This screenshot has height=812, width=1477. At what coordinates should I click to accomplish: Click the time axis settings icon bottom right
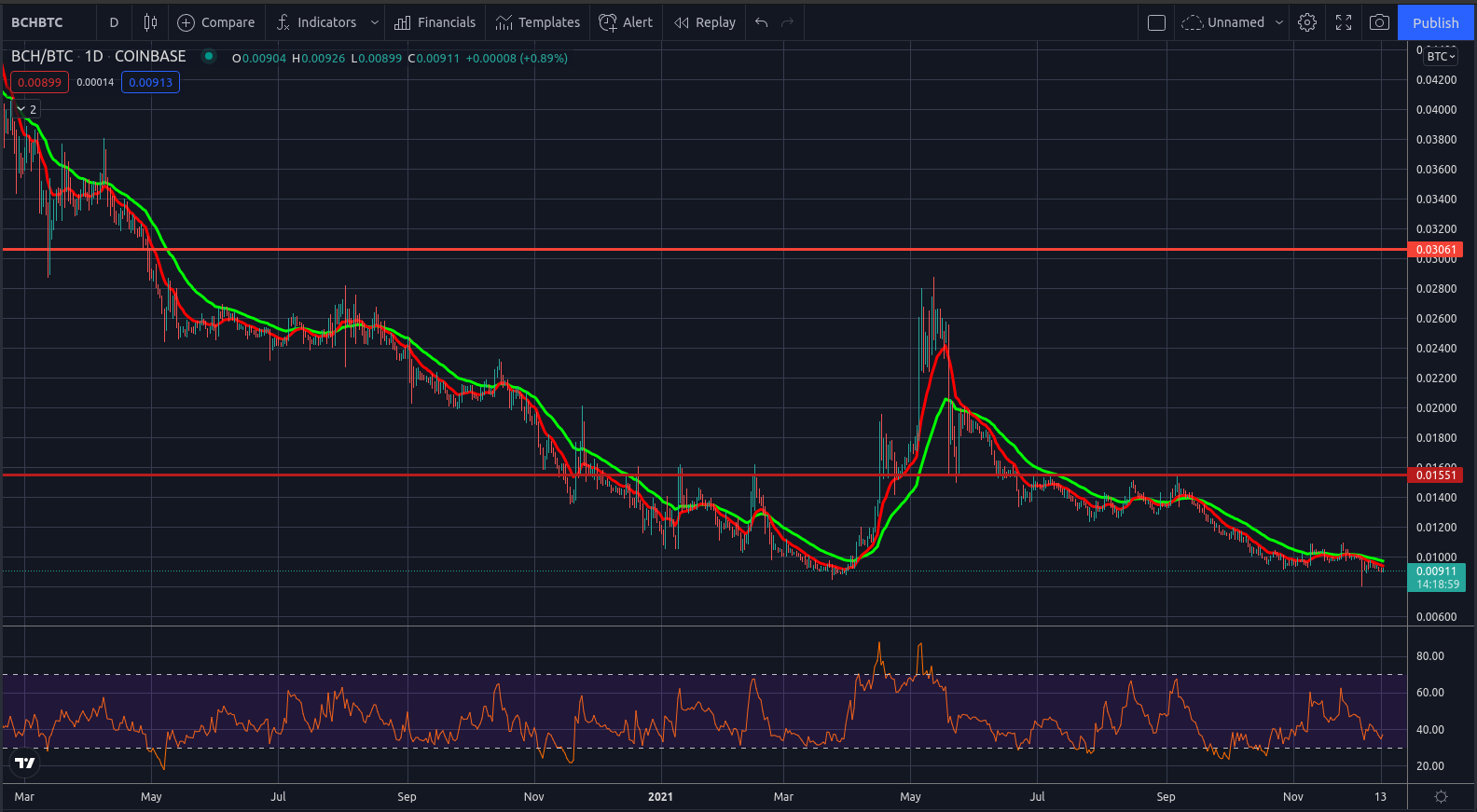tap(1441, 796)
